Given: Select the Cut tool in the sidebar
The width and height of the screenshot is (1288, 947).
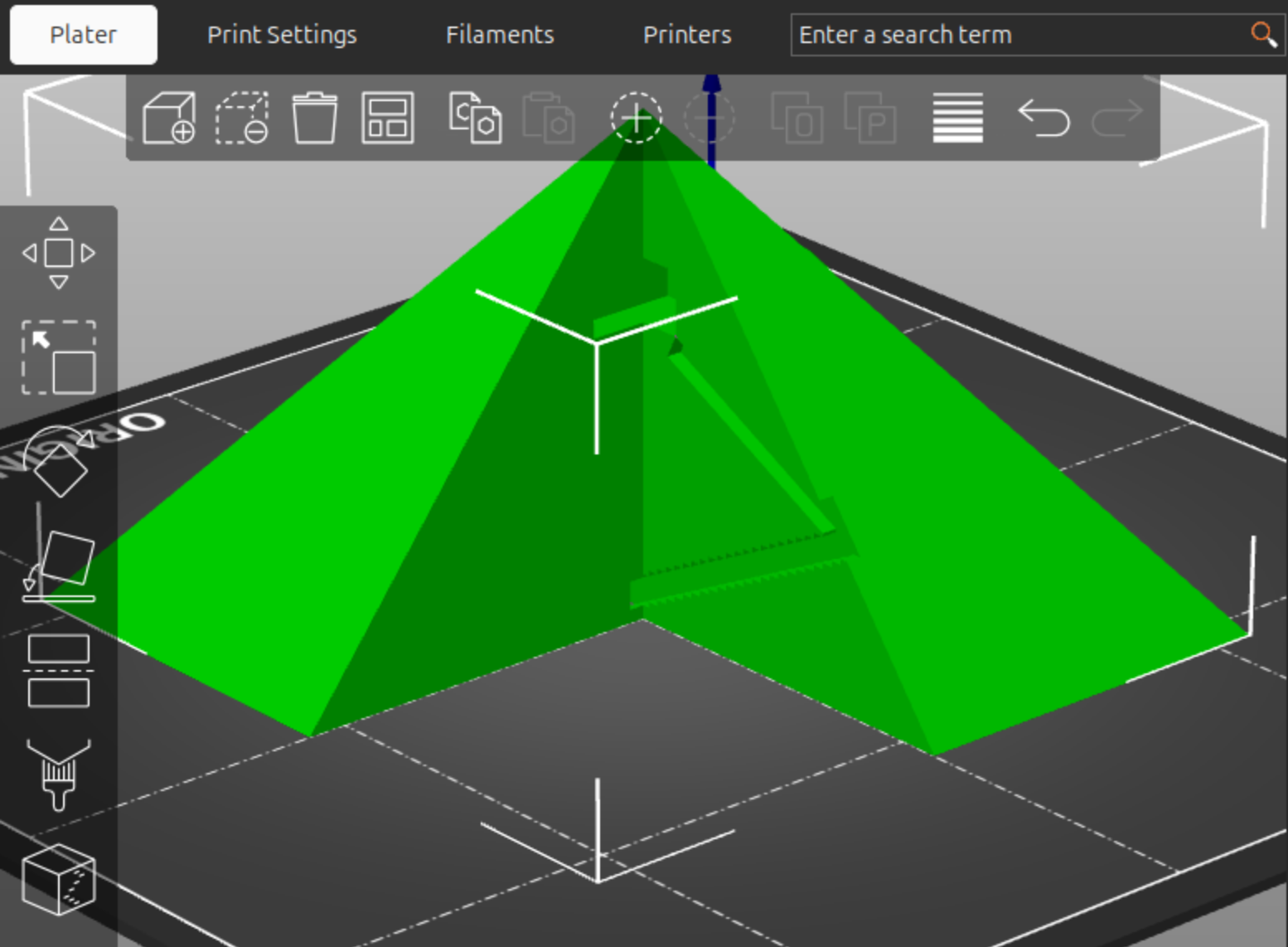Looking at the screenshot, I should tap(58, 672).
